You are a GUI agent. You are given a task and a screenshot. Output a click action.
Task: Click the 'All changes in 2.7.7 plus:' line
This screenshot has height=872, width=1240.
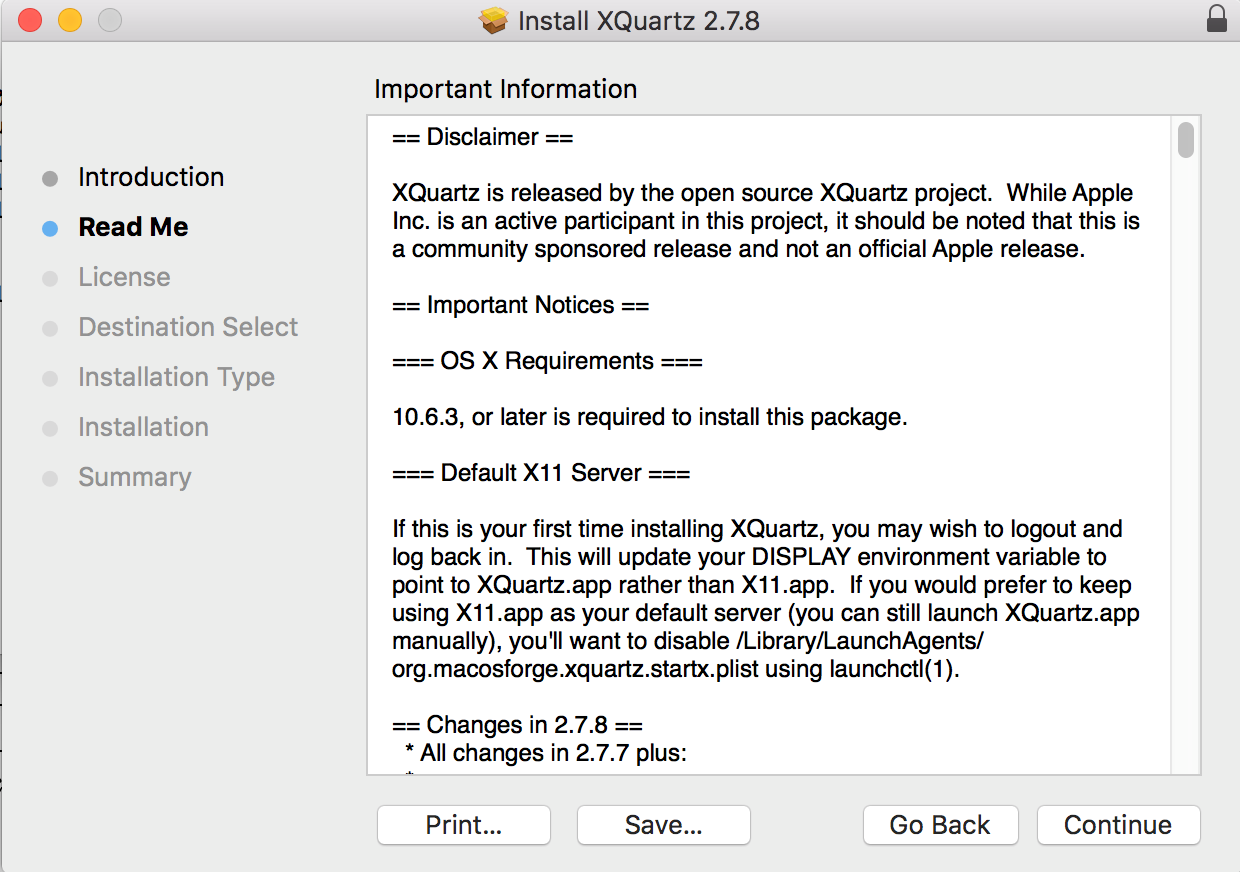coord(546,753)
